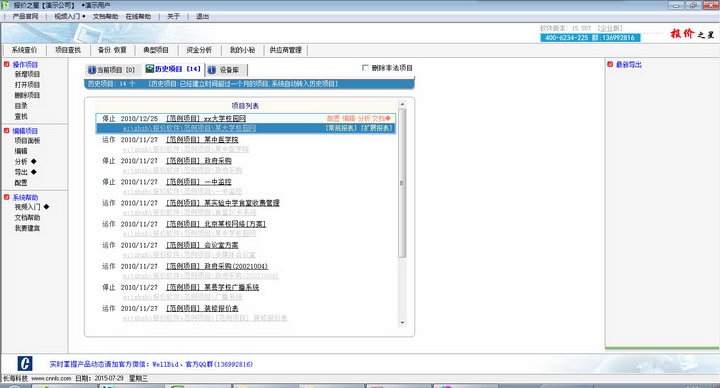Click the 400-6234-225 contact banner
Image resolution: width=720 pixels, height=388 pixels.
pyautogui.click(x=590, y=38)
